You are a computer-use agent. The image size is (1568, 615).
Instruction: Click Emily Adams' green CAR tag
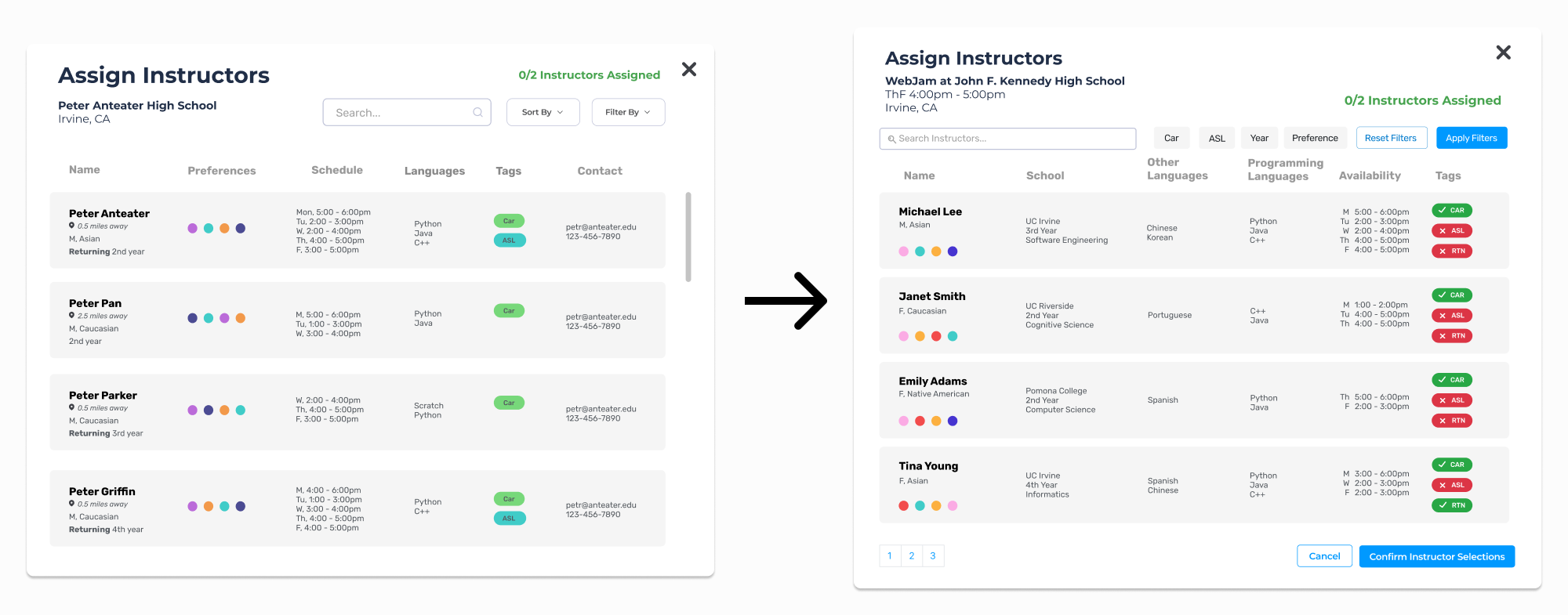1452,379
